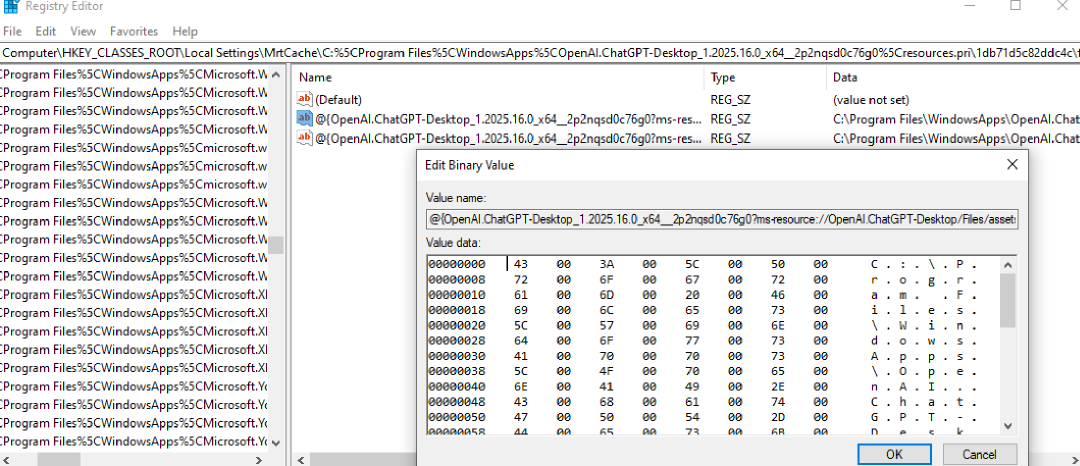This screenshot has width=1080, height=466.
Task: Click hex byte 6E at offset 00000040
Action: 521,386
